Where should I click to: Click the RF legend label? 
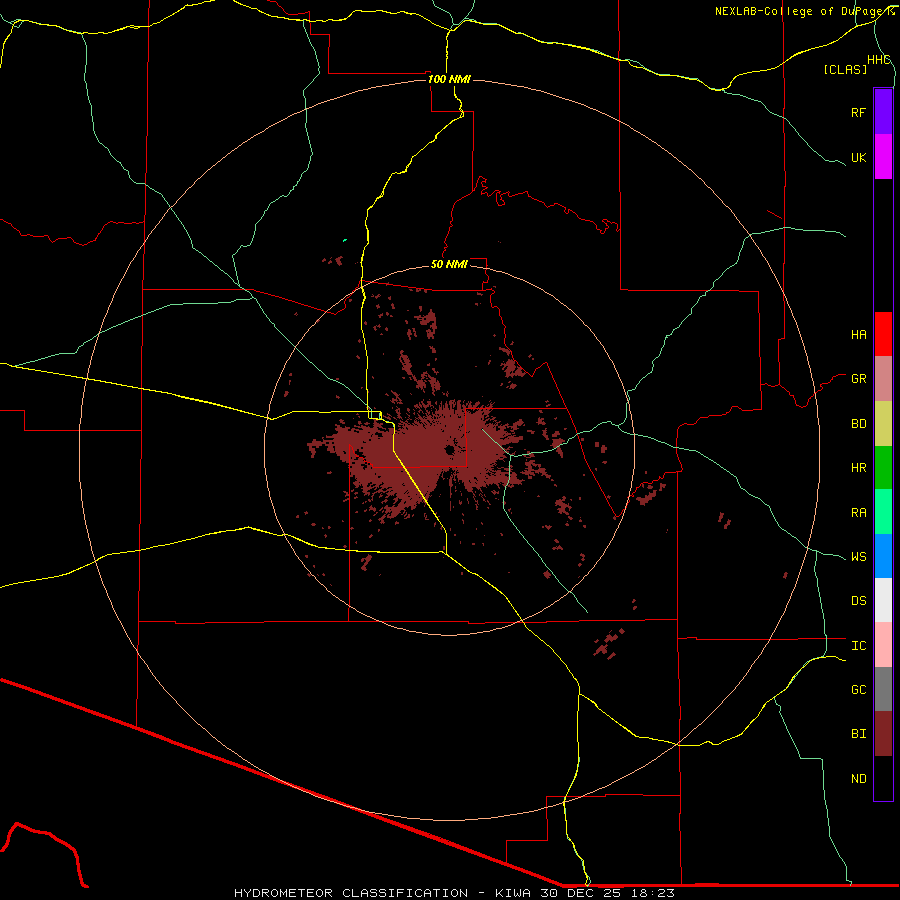858,112
